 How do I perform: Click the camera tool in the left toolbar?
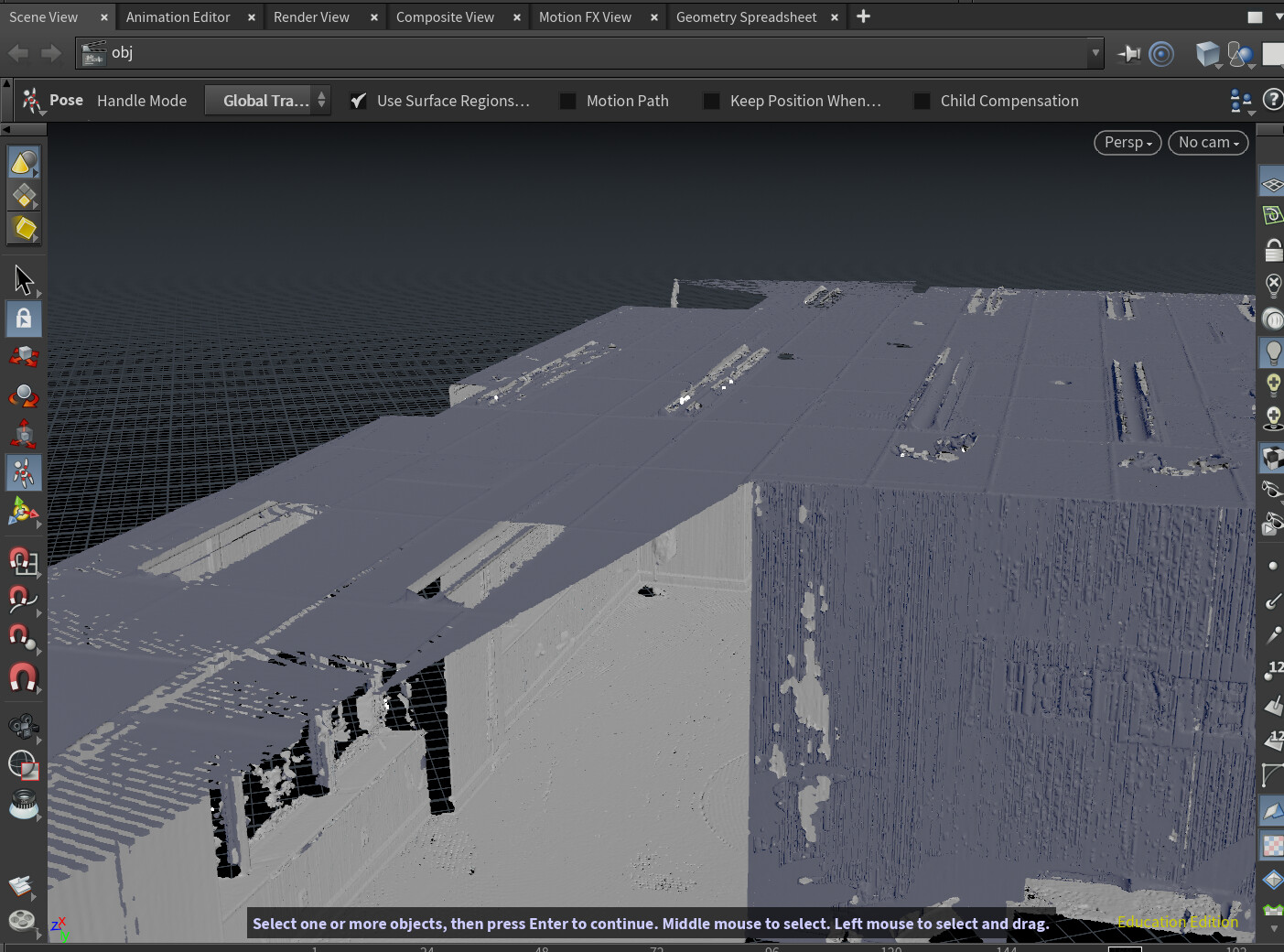click(x=22, y=726)
